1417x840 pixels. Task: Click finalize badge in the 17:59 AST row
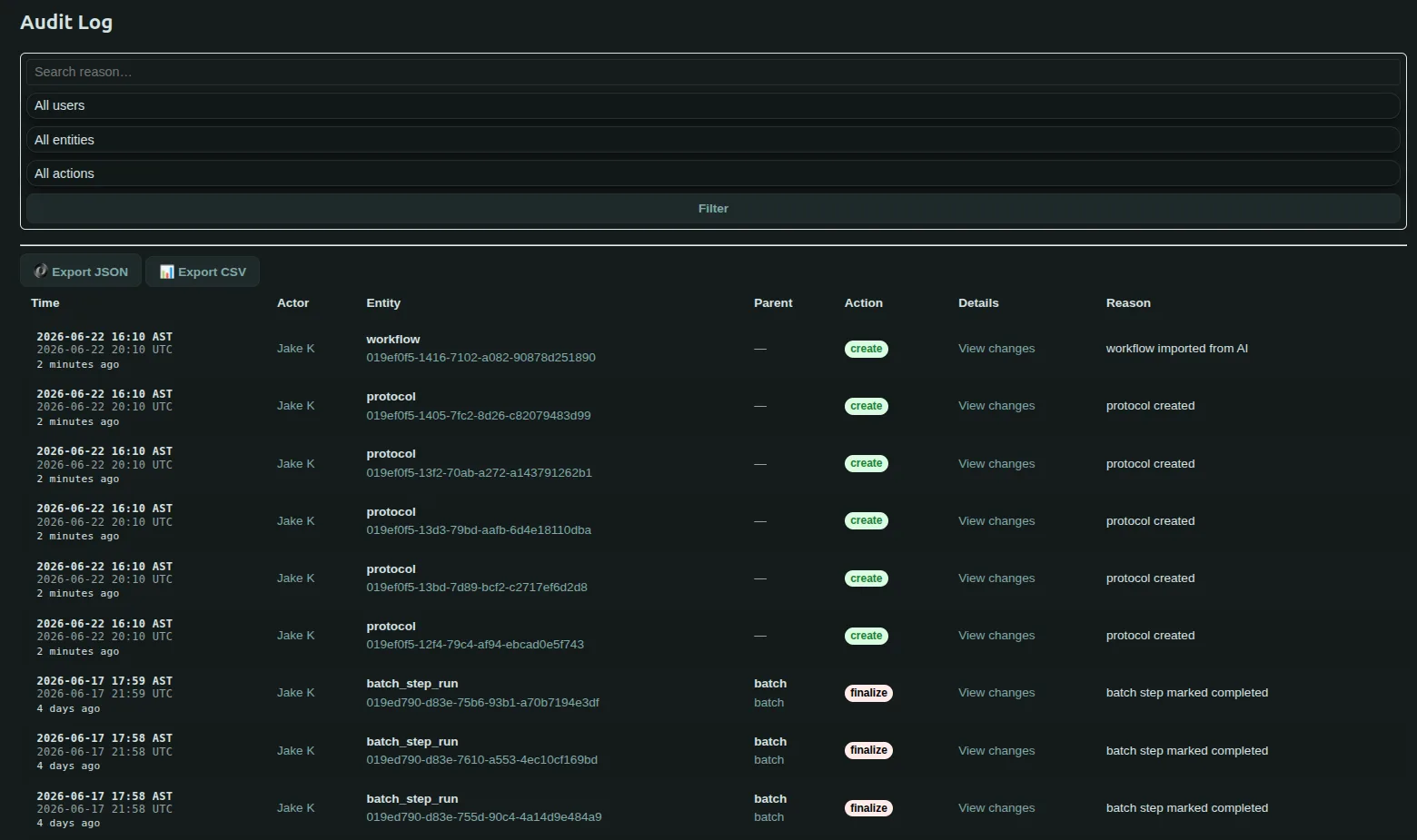tap(868, 693)
